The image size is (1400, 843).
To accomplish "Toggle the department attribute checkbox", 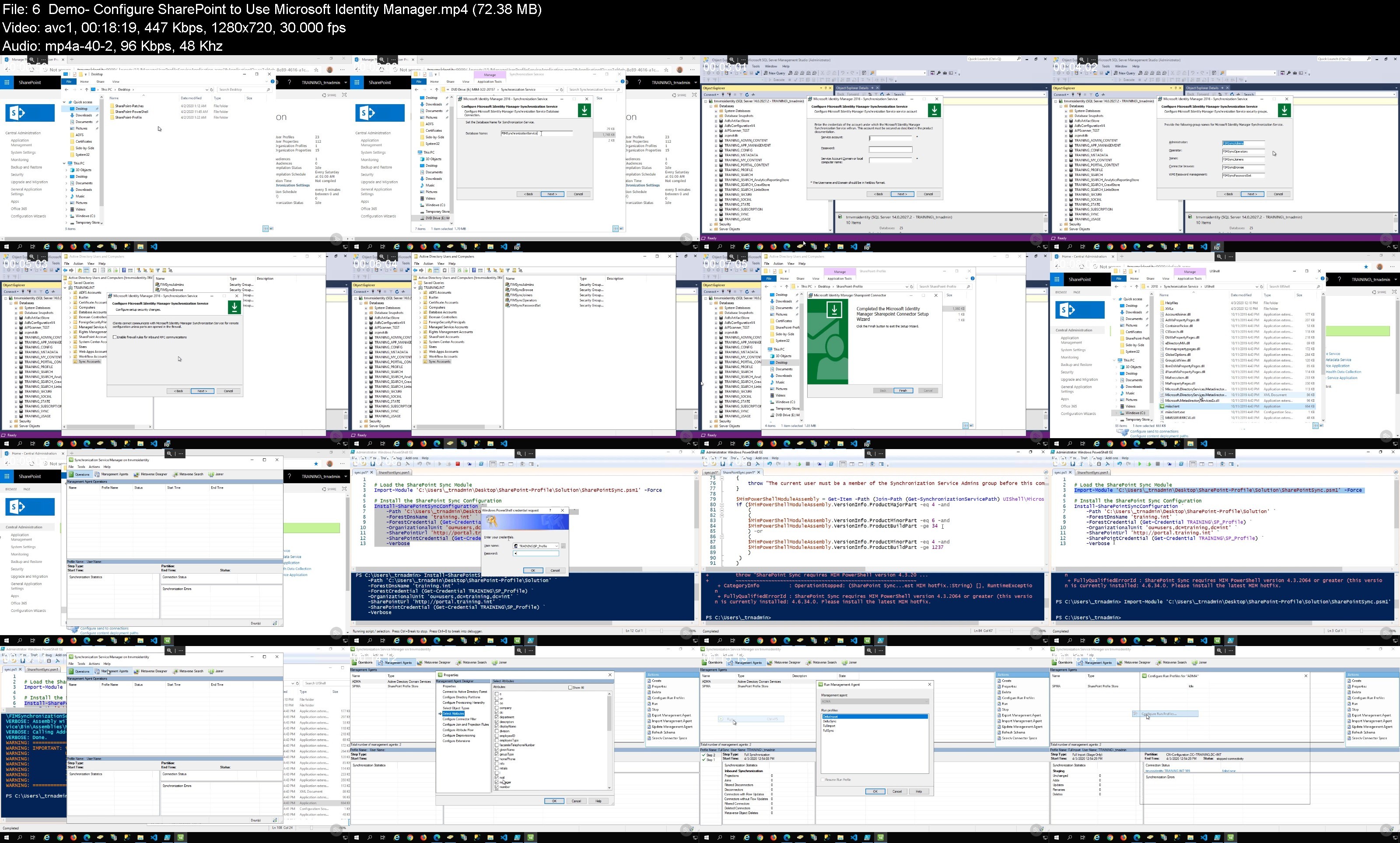I will (x=497, y=717).
